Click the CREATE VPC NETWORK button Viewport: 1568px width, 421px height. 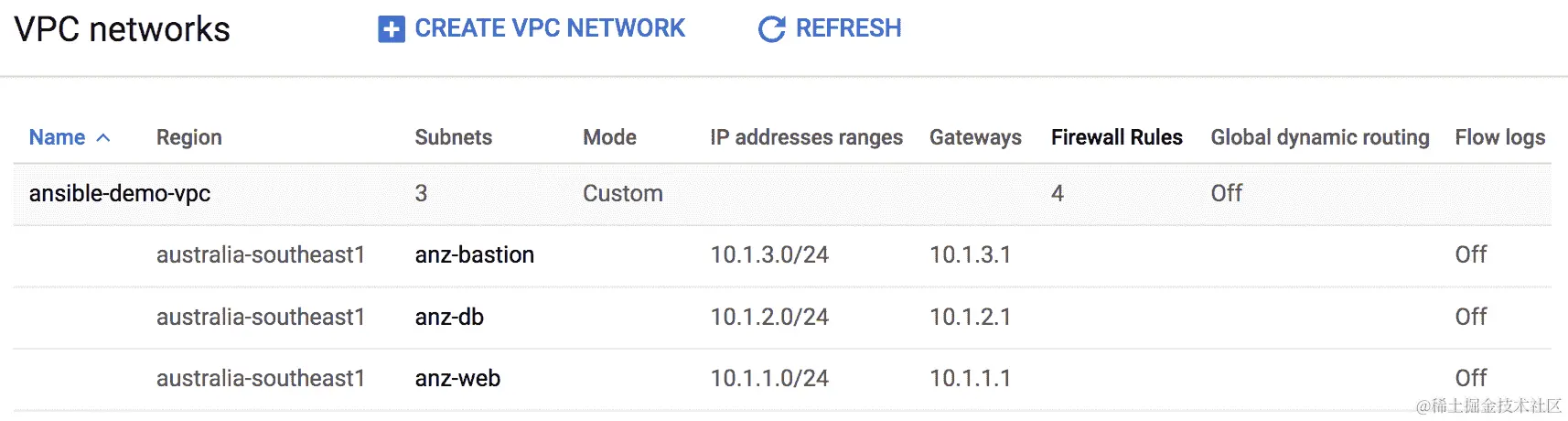point(532,29)
